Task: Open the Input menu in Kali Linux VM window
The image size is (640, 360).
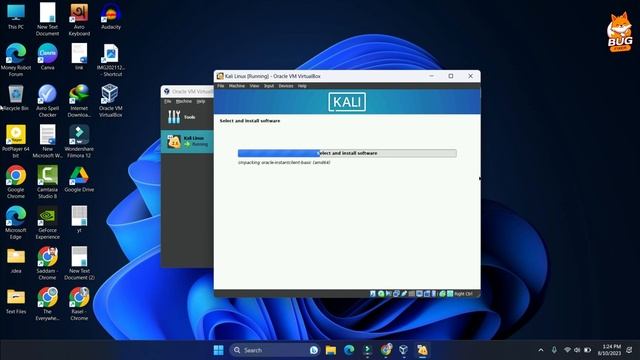Action: coord(269,86)
